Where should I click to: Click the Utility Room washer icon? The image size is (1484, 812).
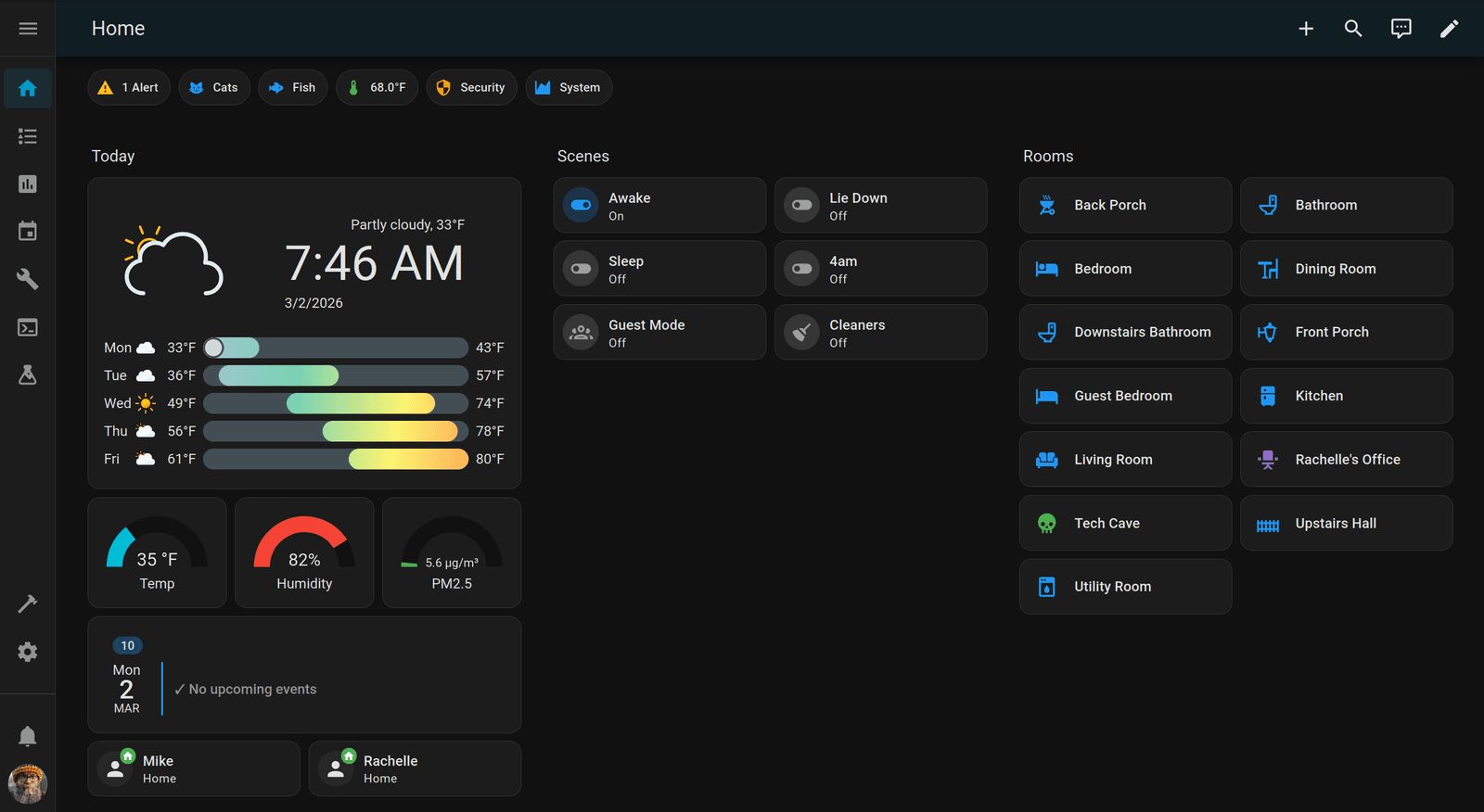pyautogui.click(x=1047, y=587)
